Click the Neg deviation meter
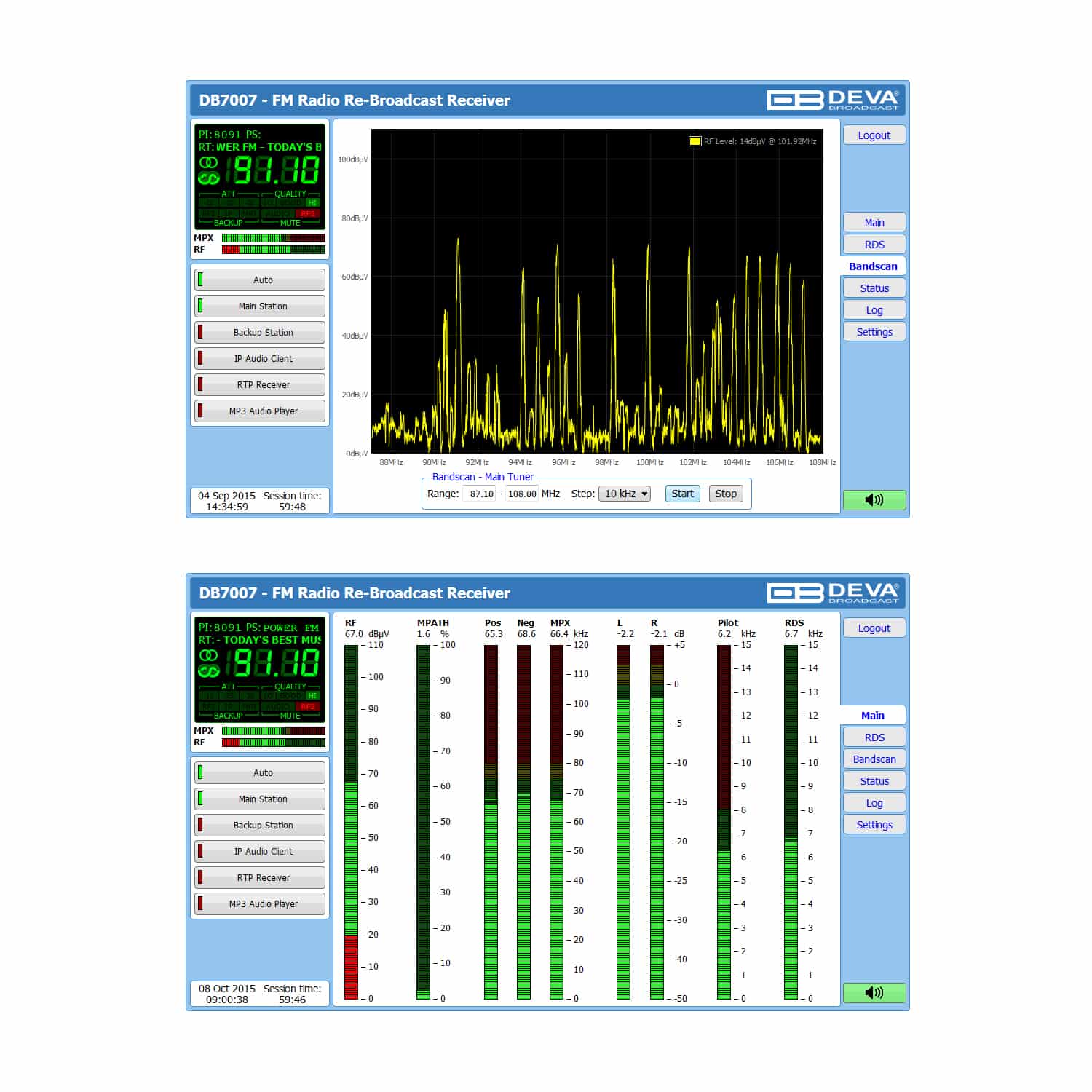Screen dimensions: 1092x1092 pos(523,822)
